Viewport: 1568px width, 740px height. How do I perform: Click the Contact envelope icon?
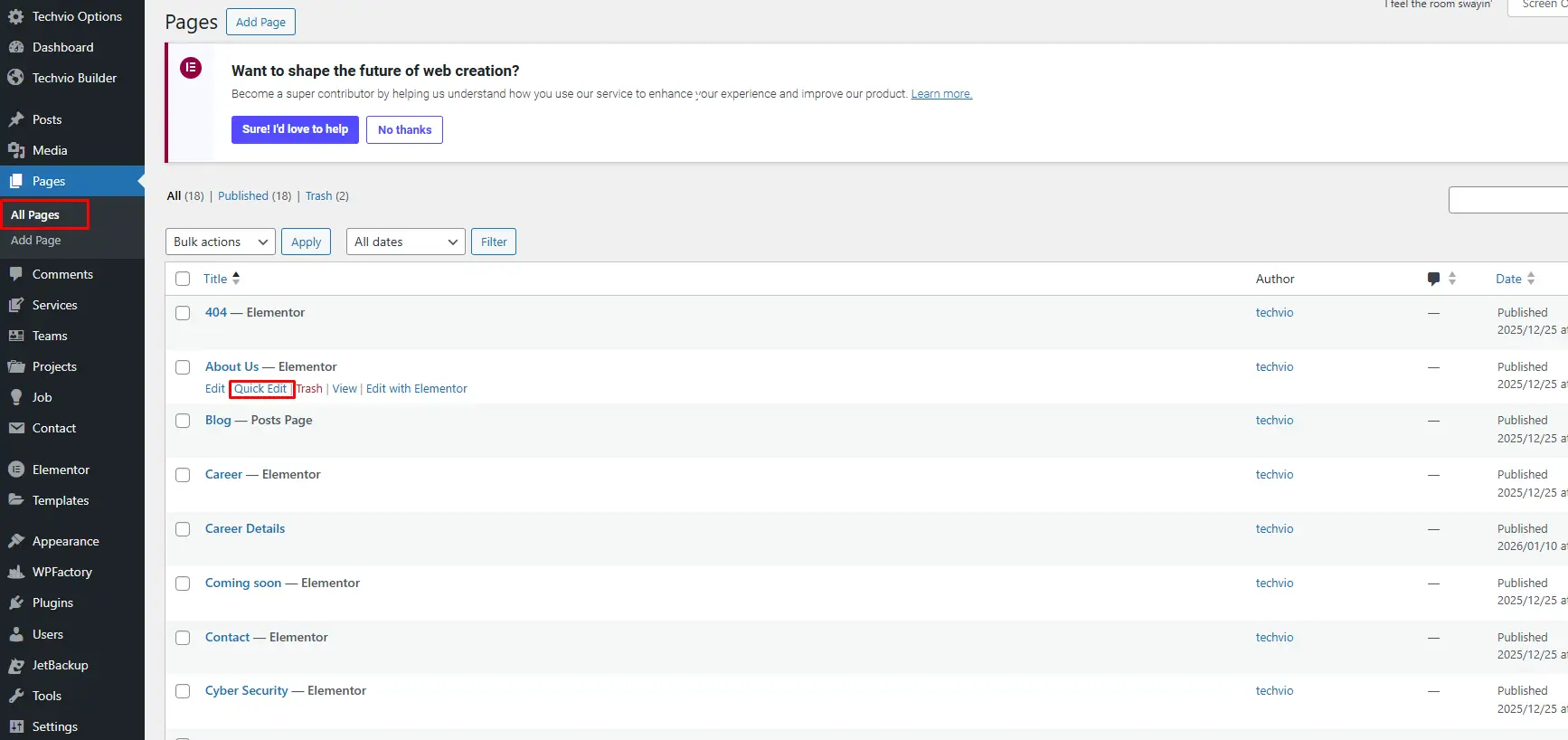coord(15,428)
